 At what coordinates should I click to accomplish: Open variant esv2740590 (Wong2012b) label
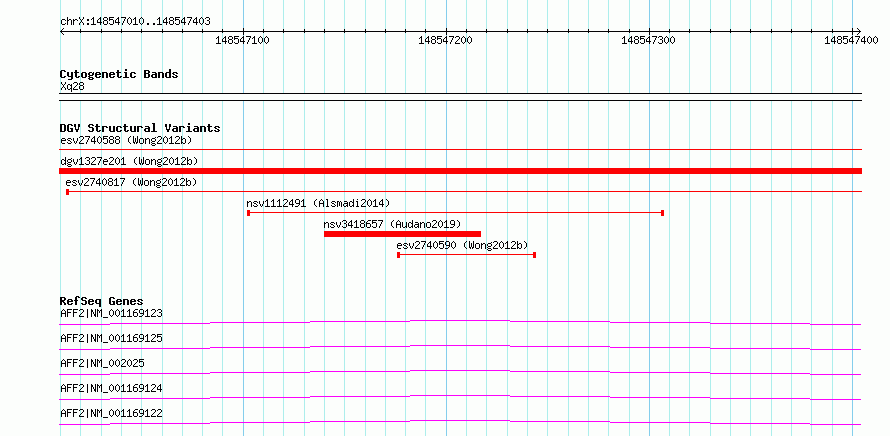tap(462, 245)
